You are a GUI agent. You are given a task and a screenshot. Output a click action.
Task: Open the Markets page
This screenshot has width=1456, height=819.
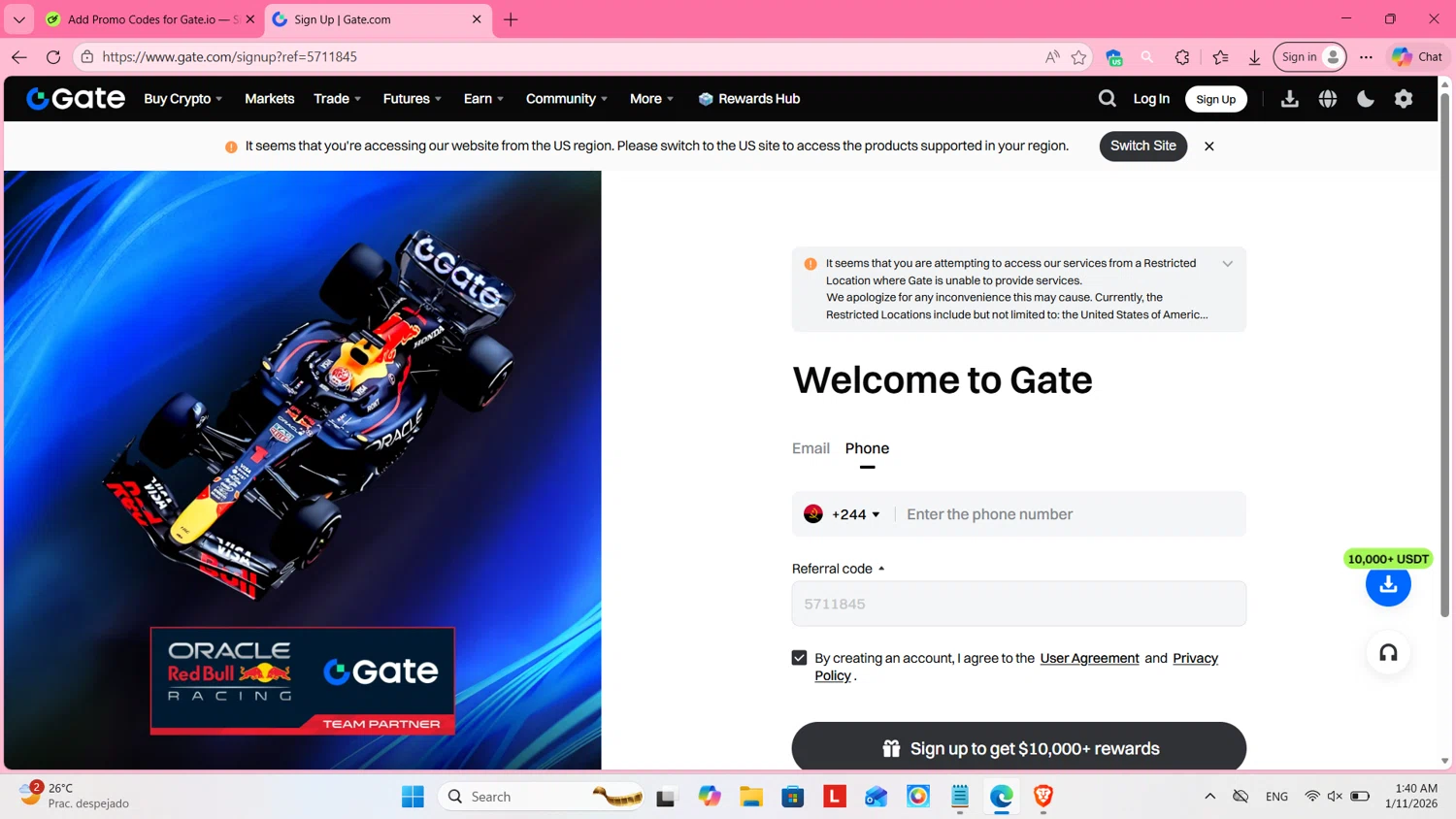point(269,99)
